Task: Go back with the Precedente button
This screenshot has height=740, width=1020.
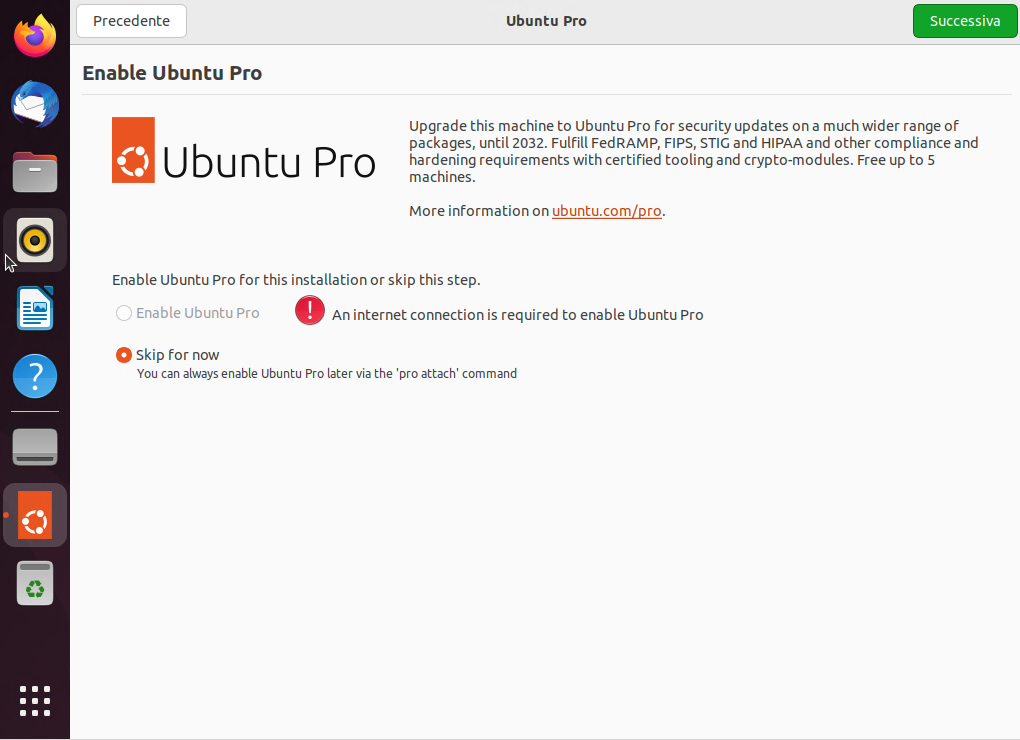Action: click(131, 21)
